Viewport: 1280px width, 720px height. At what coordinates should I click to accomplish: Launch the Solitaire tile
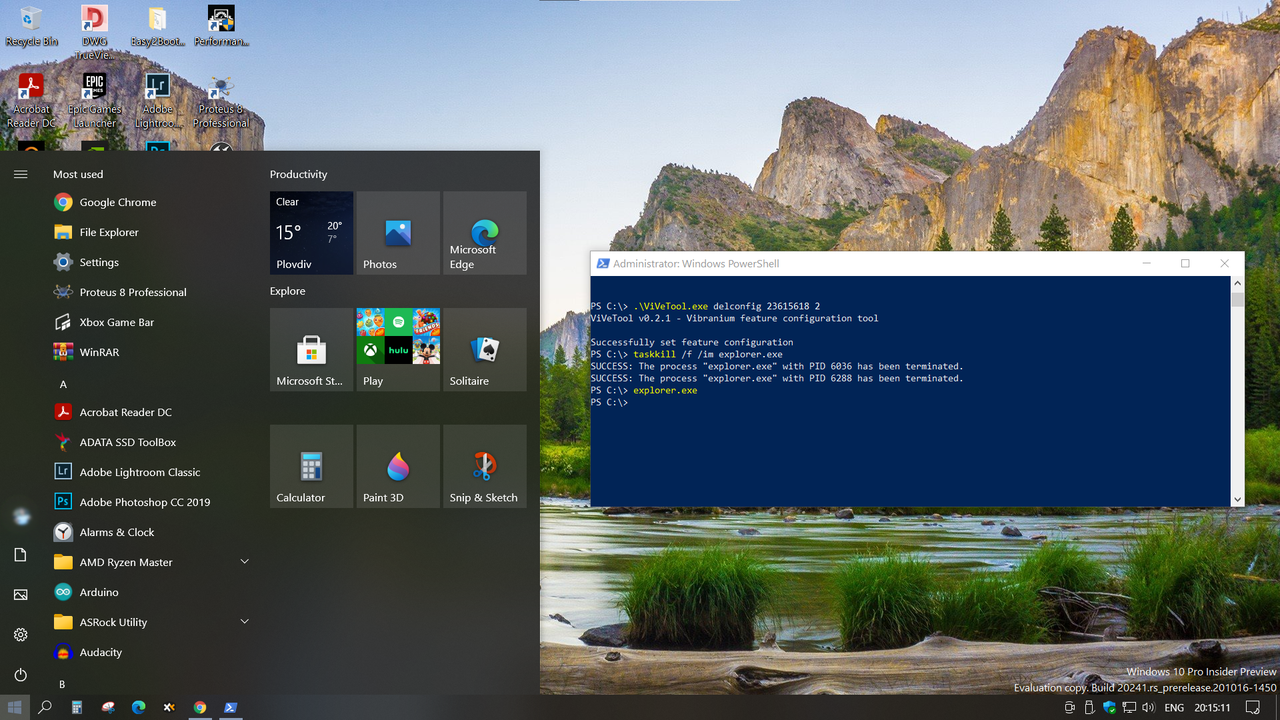click(x=485, y=349)
